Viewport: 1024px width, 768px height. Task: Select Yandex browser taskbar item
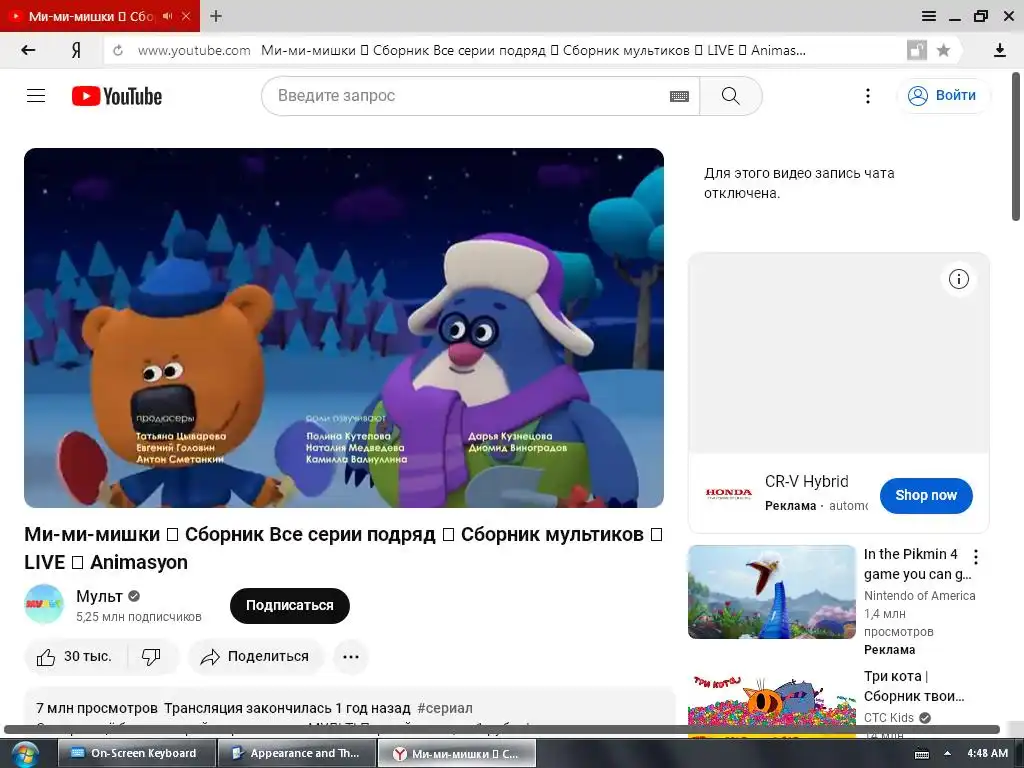pos(457,753)
